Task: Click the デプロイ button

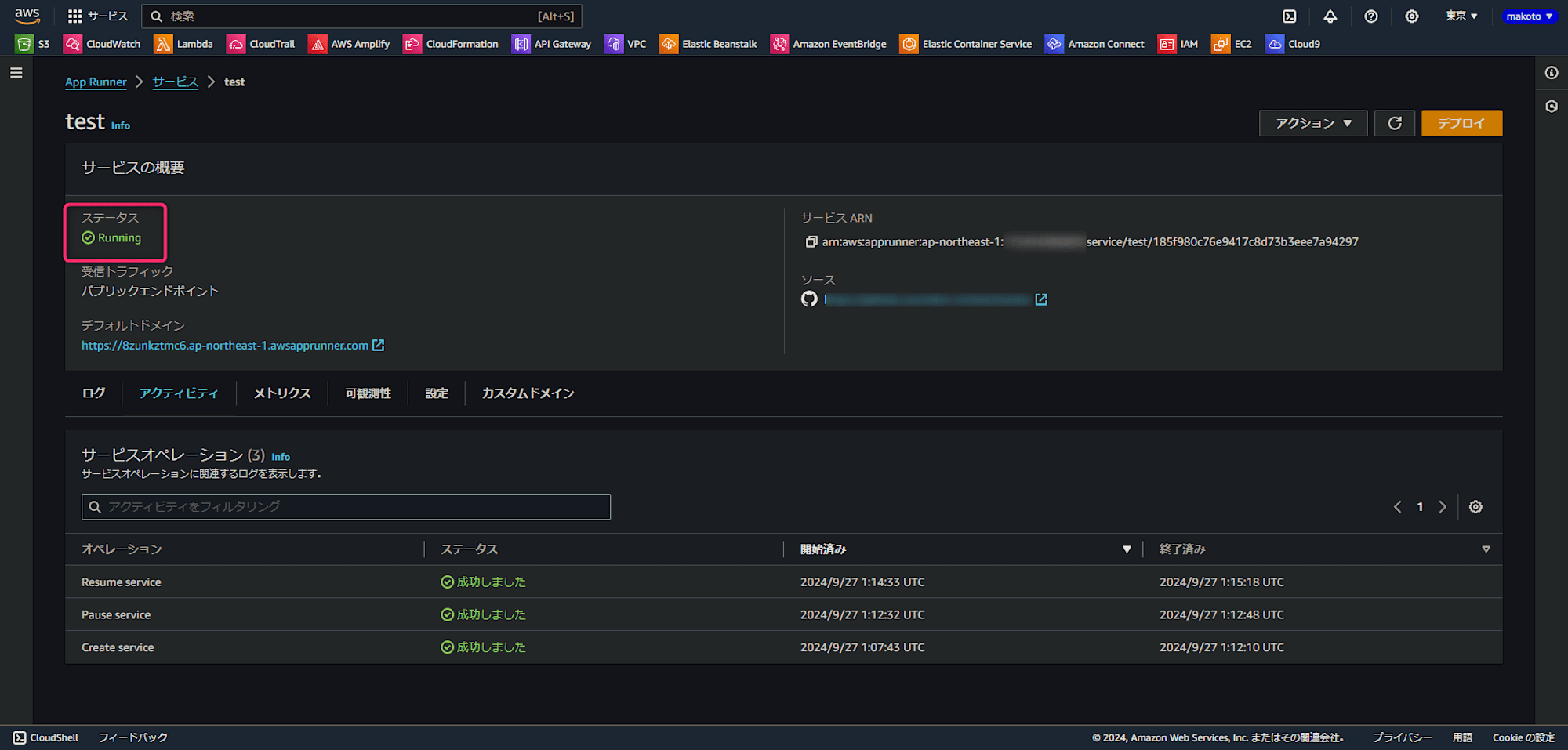Action: click(1462, 123)
